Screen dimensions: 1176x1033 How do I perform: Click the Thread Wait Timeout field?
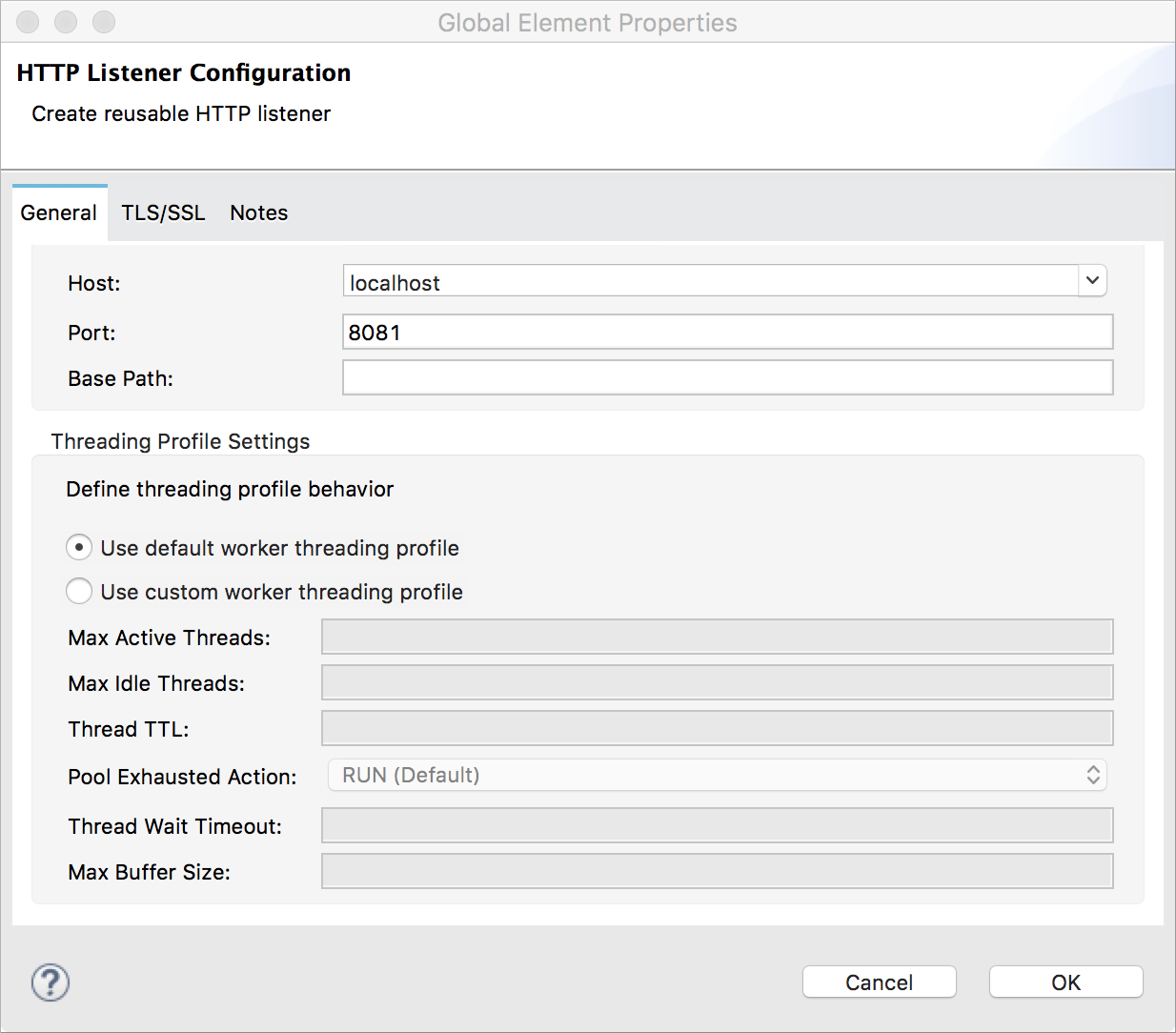click(717, 826)
